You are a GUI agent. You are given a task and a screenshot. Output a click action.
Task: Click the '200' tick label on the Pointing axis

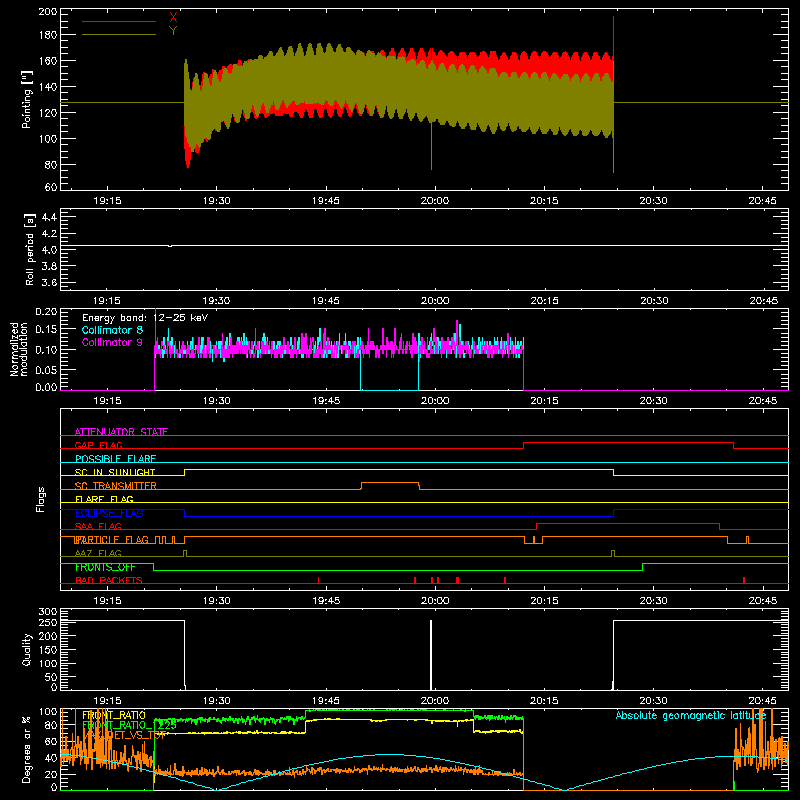tap(48, 11)
